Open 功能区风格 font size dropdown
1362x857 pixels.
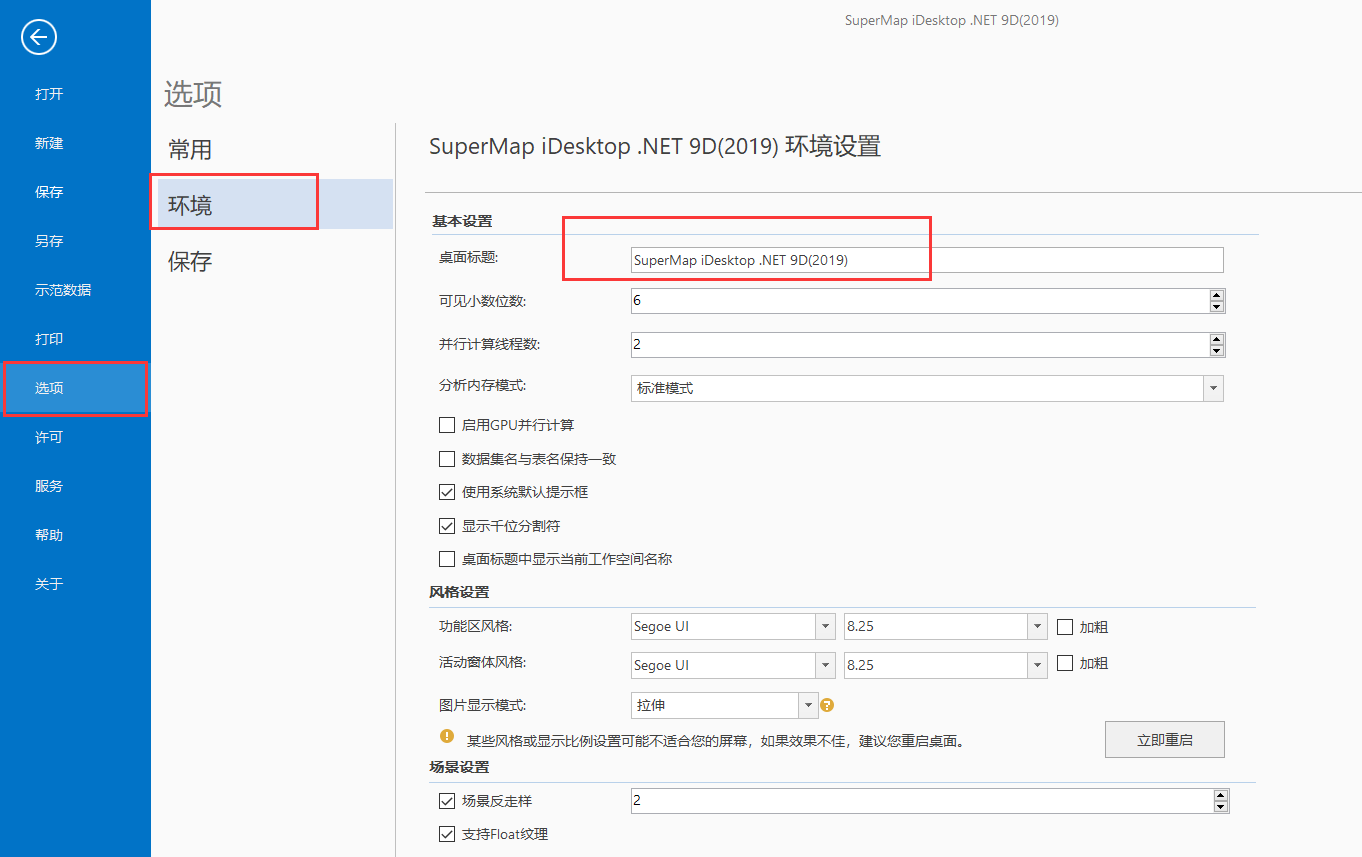click(x=1037, y=627)
